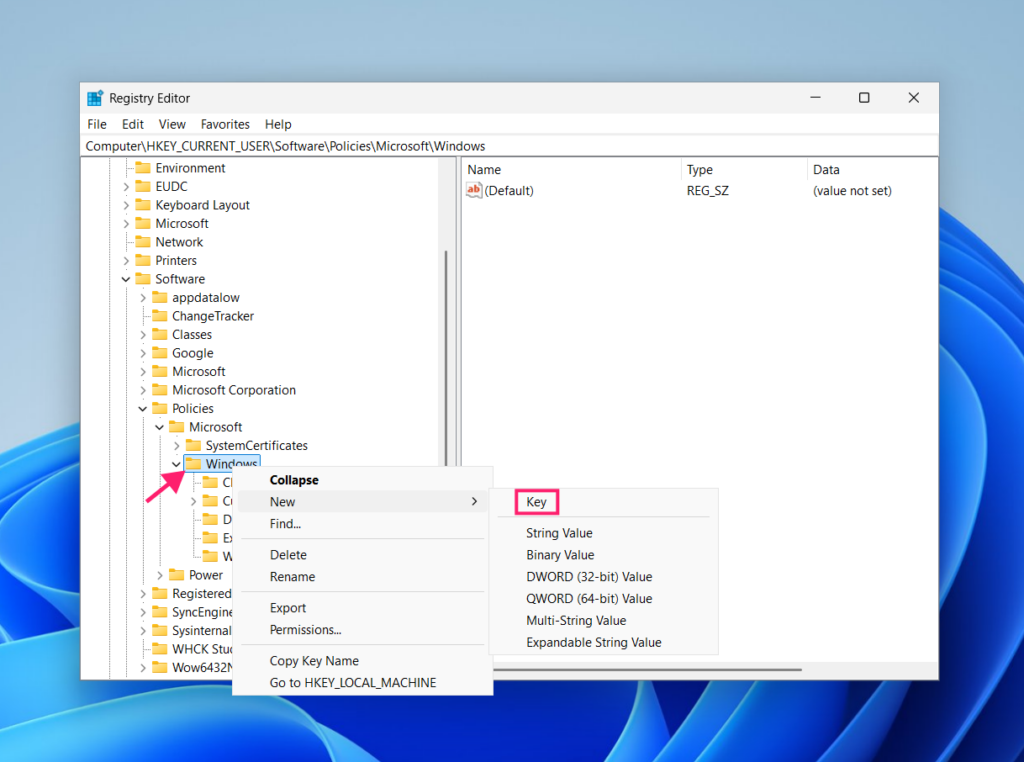Collapse the Windows key chevron
The image size is (1024, 762).
point(176,464)
